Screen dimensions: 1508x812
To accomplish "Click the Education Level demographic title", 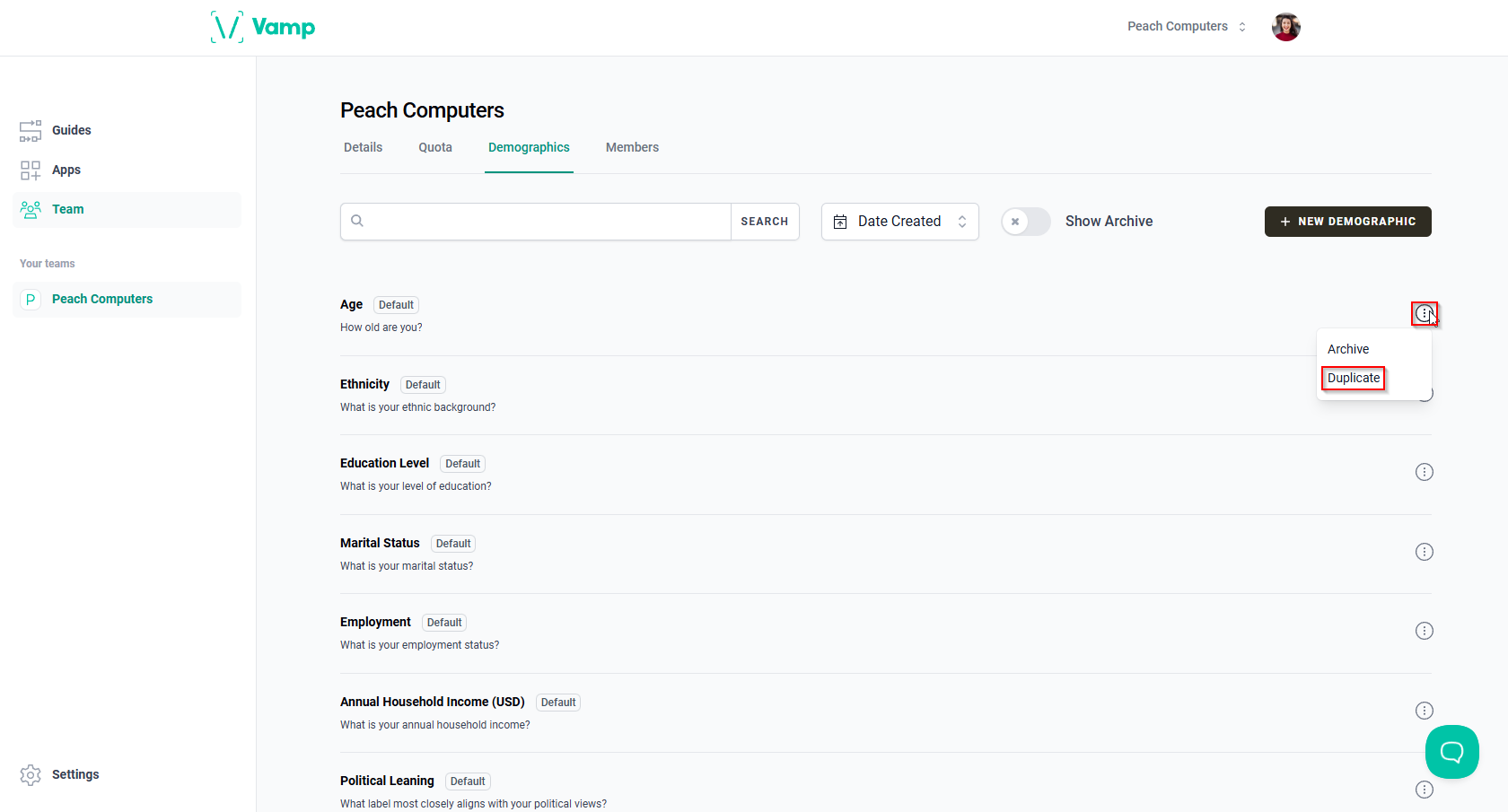I will coord(384,463).
